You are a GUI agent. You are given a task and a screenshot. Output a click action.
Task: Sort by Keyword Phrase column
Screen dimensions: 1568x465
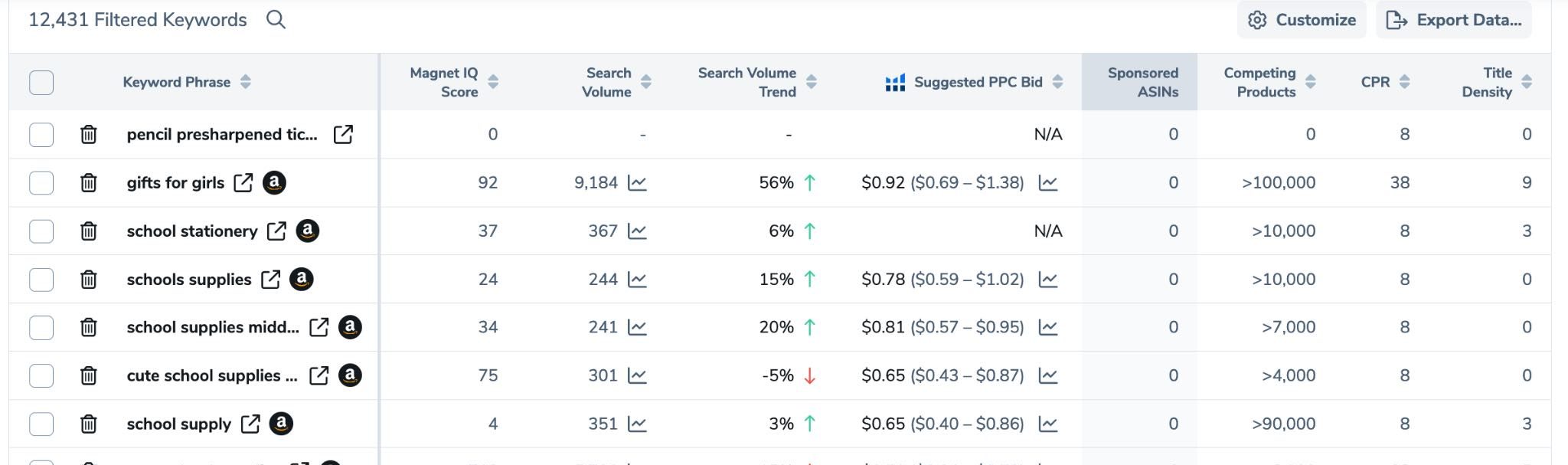pyautogui.click(x=245, y=82)
